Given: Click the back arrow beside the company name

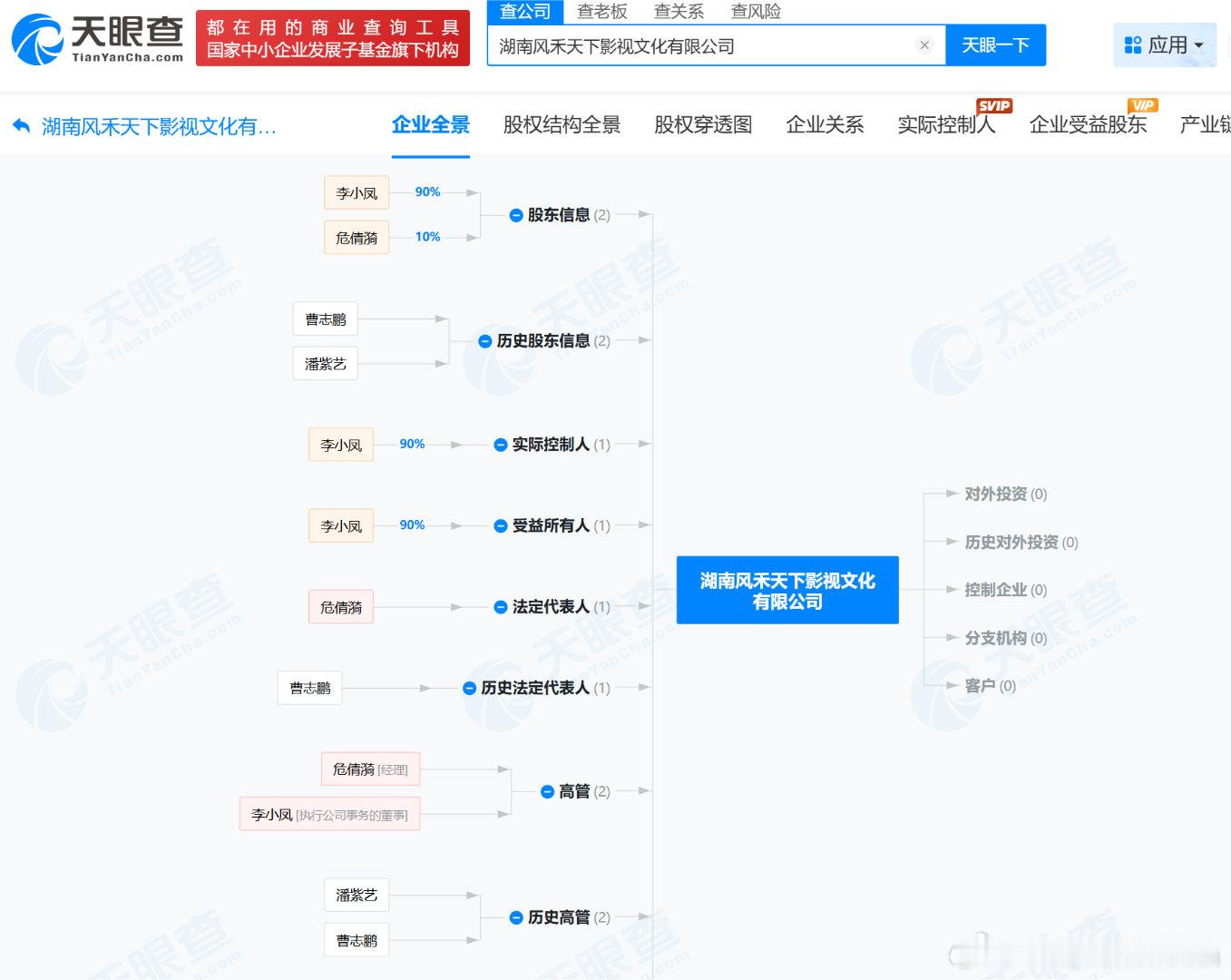Looking at the screenshot, I should click(22, 126).
